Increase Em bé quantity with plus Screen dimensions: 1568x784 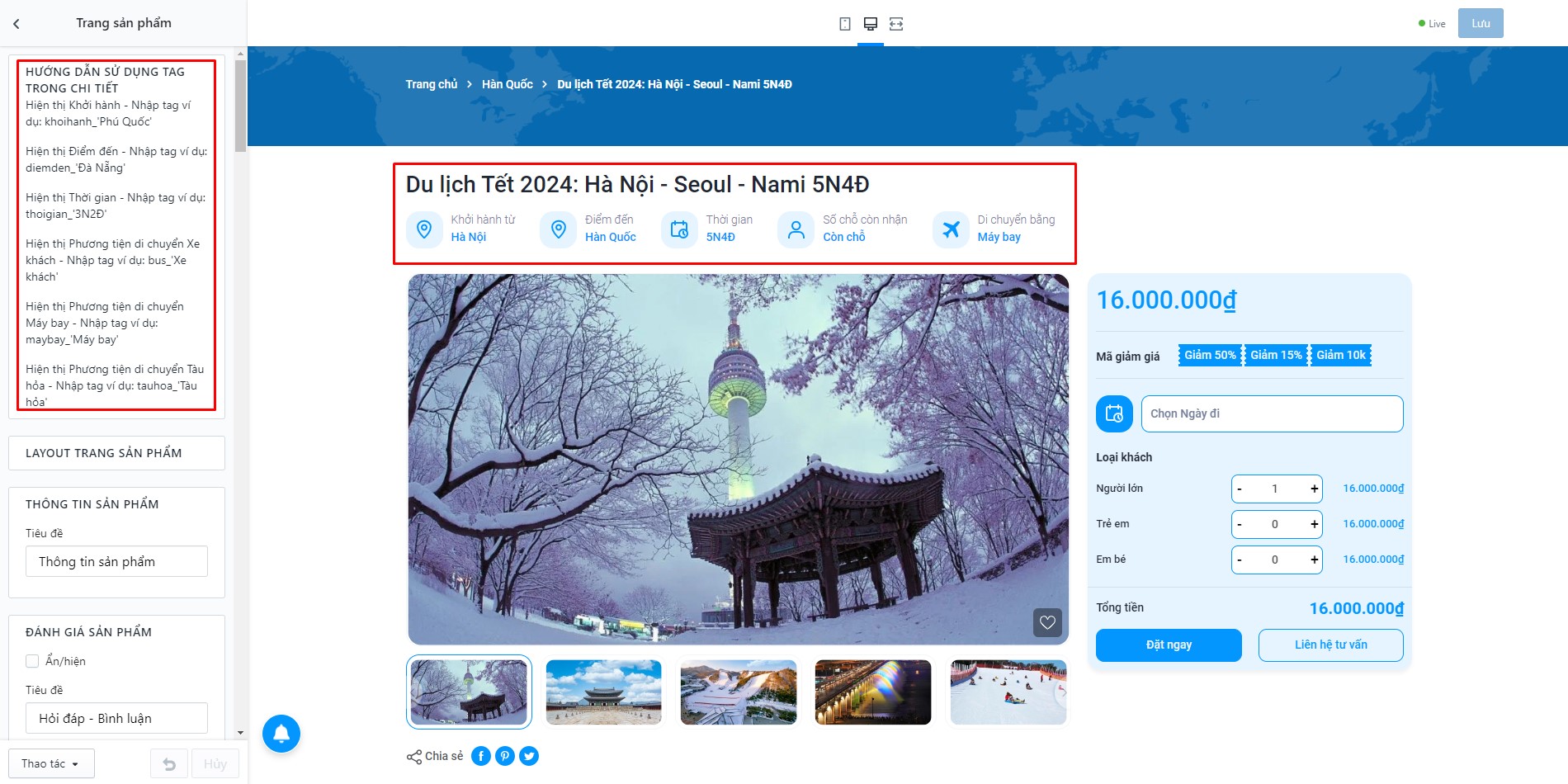[x=1314, y=560]
